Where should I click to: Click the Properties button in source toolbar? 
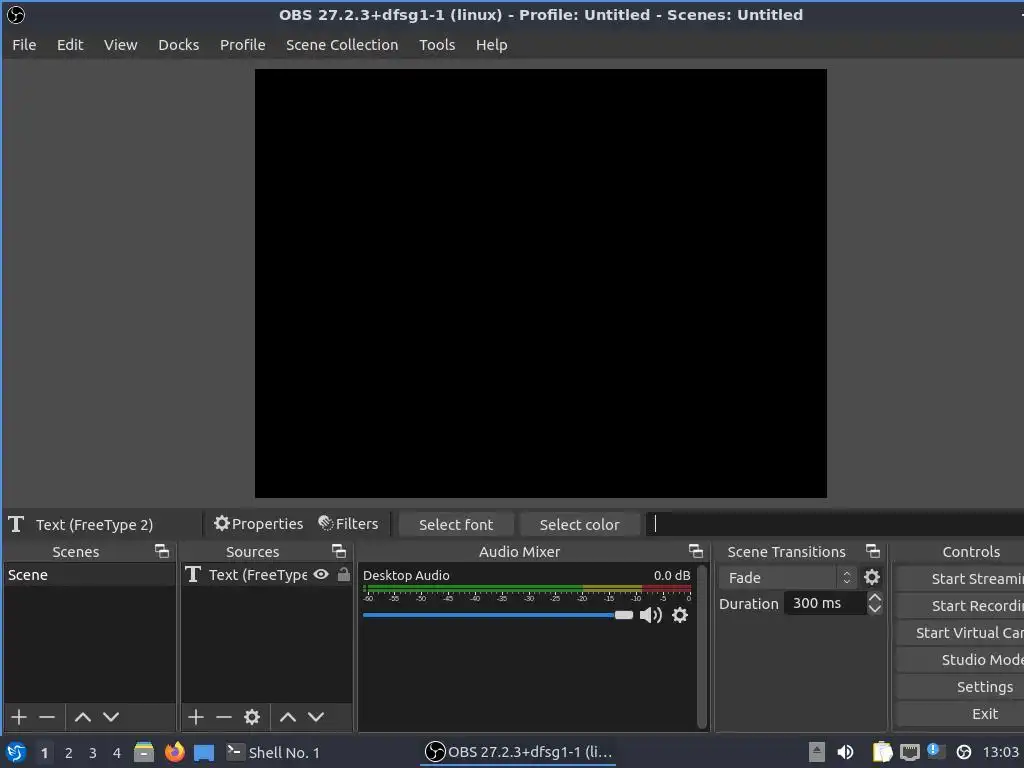pos(259,524)
